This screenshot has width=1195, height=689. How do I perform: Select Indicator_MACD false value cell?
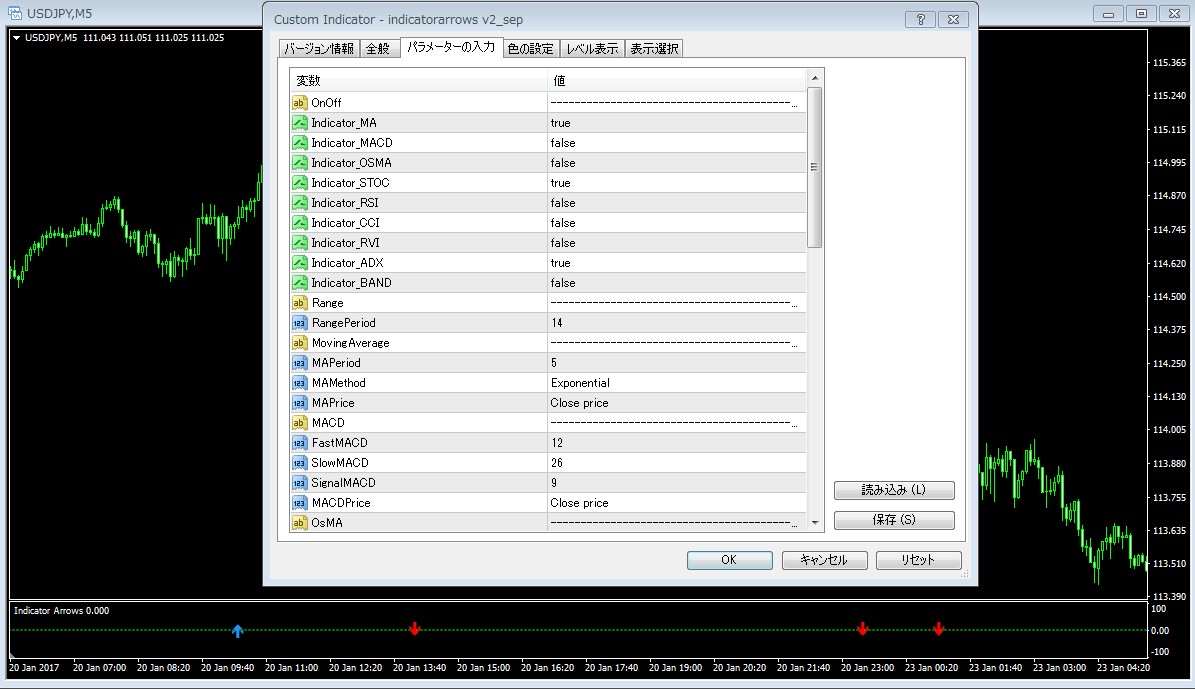(x=677, y=143)
